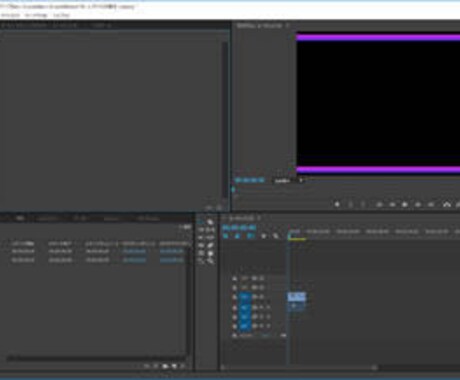Click the timeline horizontal zoom scroll bar

300,368
